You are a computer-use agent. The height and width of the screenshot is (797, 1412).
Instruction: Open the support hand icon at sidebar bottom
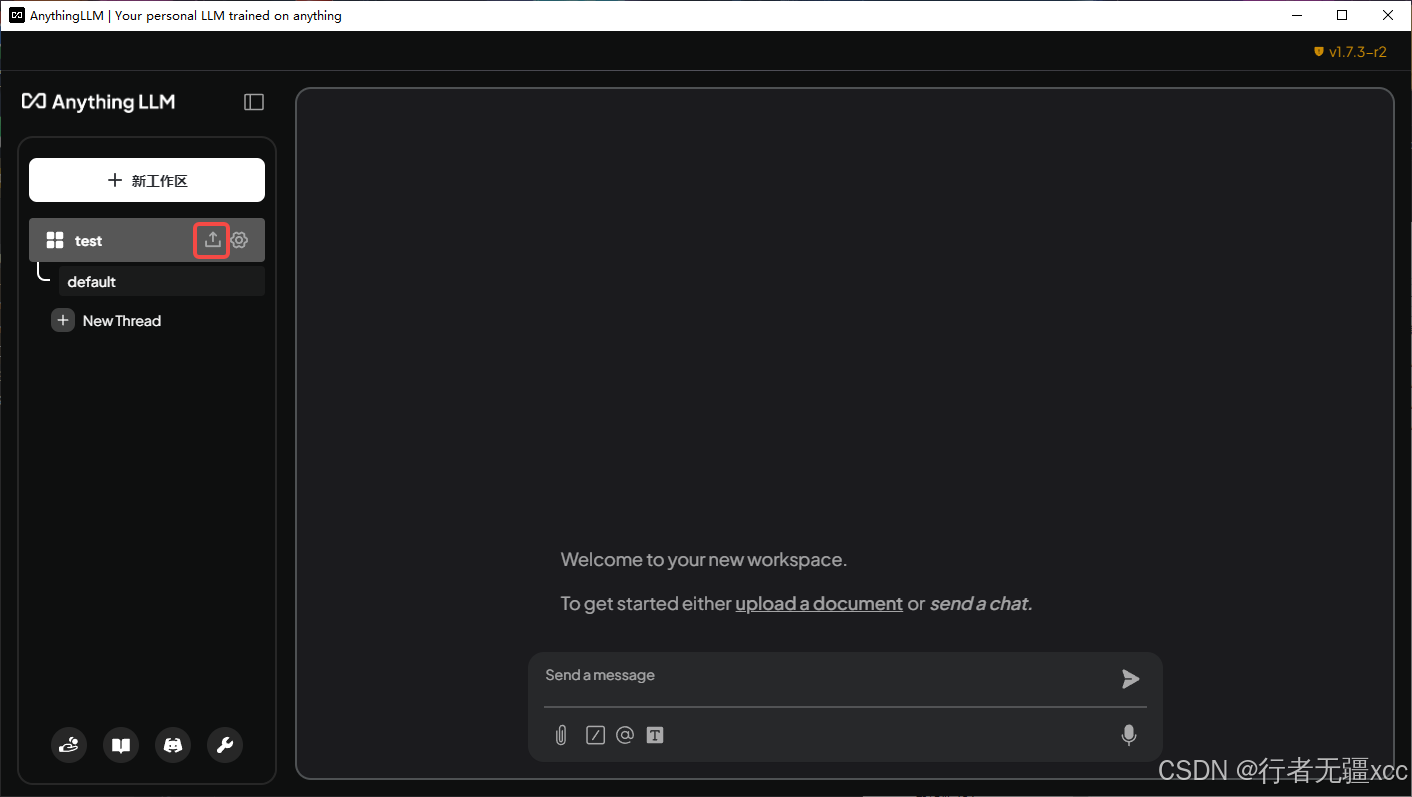(69, 745)
